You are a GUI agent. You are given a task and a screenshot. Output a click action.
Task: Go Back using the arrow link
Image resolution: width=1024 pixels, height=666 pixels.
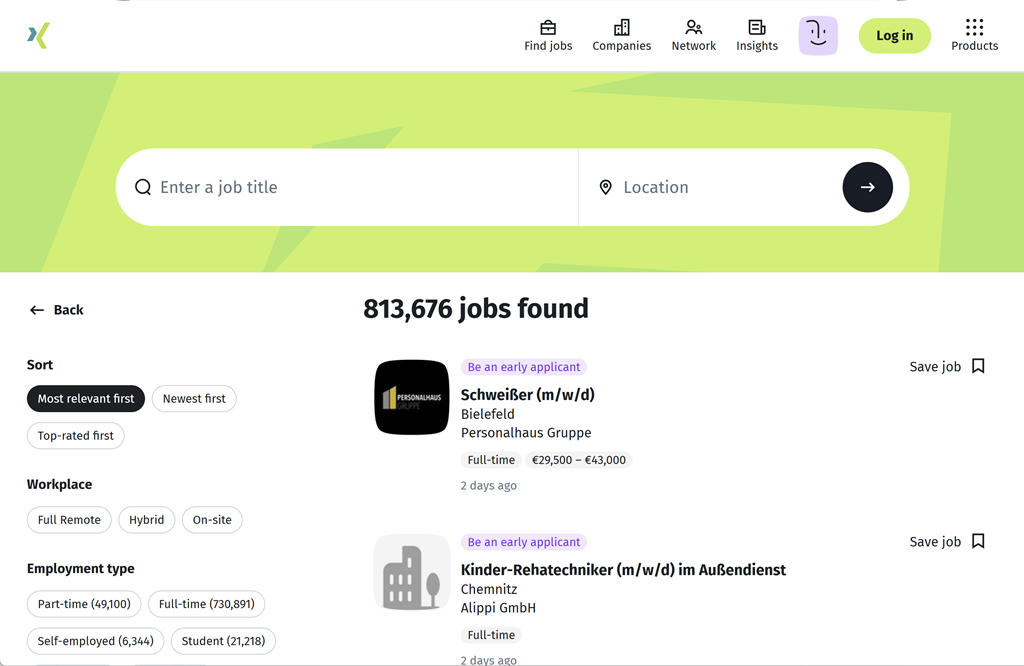coord(57,310)
